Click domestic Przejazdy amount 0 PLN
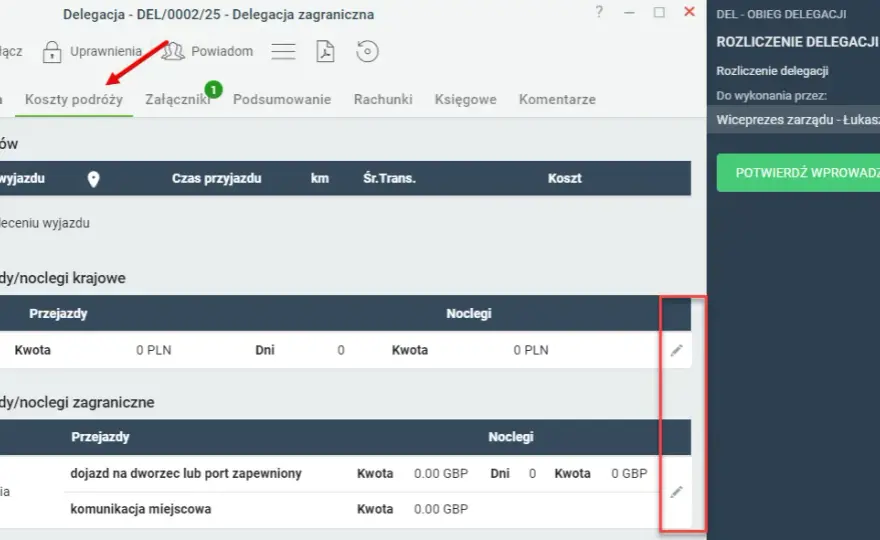880x540 pixels. [x=154, y=350]
